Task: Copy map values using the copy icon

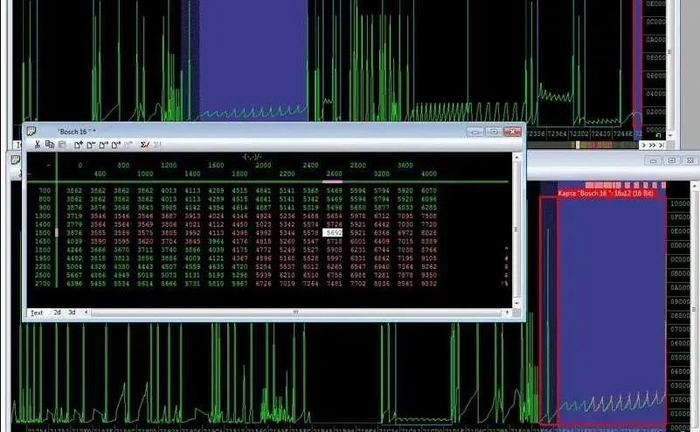Action: [50, 144]
